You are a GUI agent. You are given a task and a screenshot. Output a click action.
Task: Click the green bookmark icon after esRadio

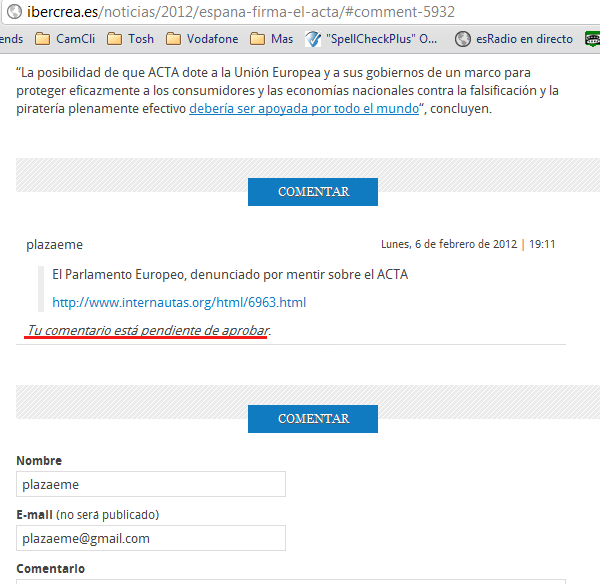[x=591, y=39]
